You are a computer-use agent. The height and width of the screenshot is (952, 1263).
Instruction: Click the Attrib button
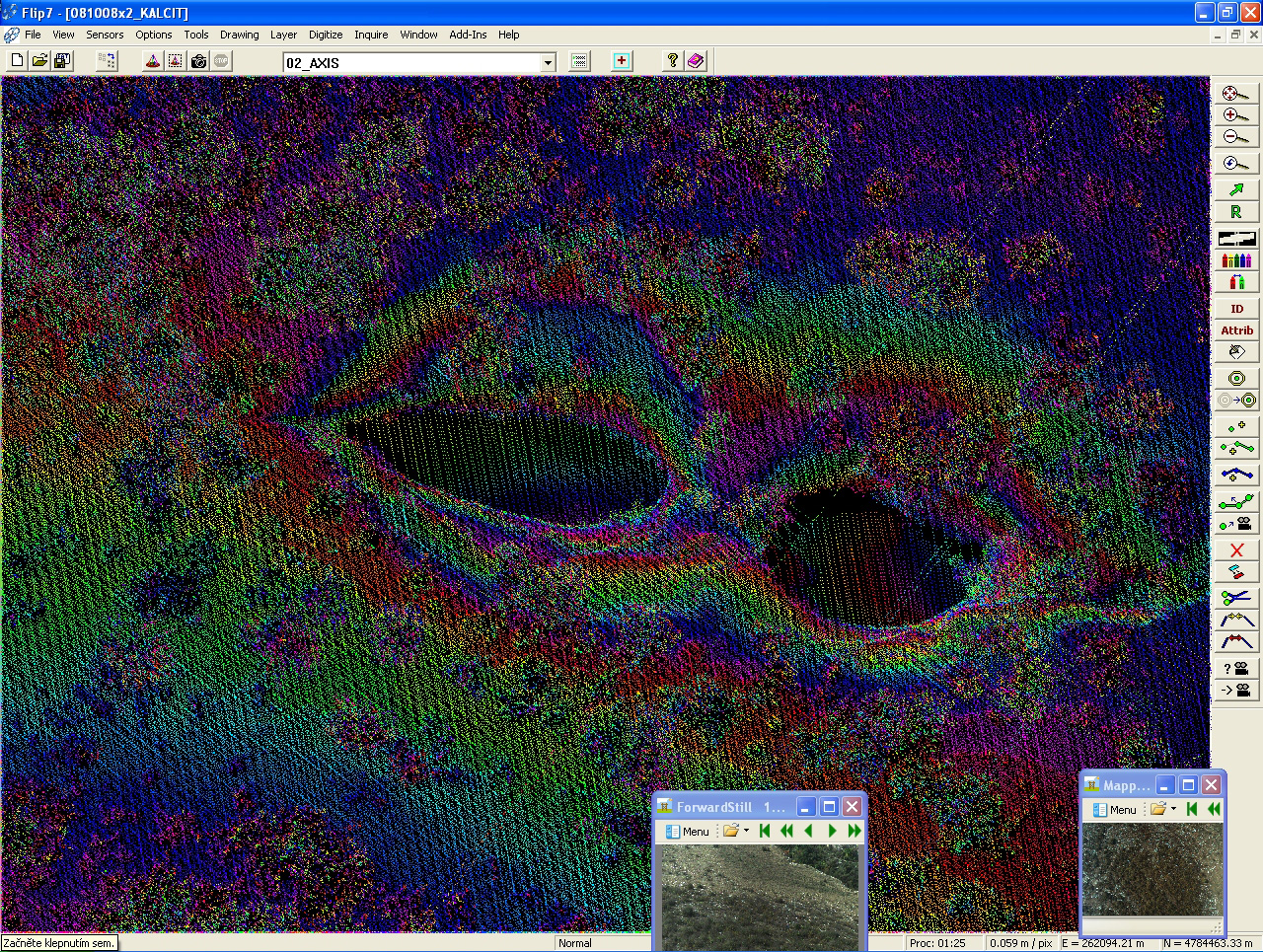pos(1236,330)
